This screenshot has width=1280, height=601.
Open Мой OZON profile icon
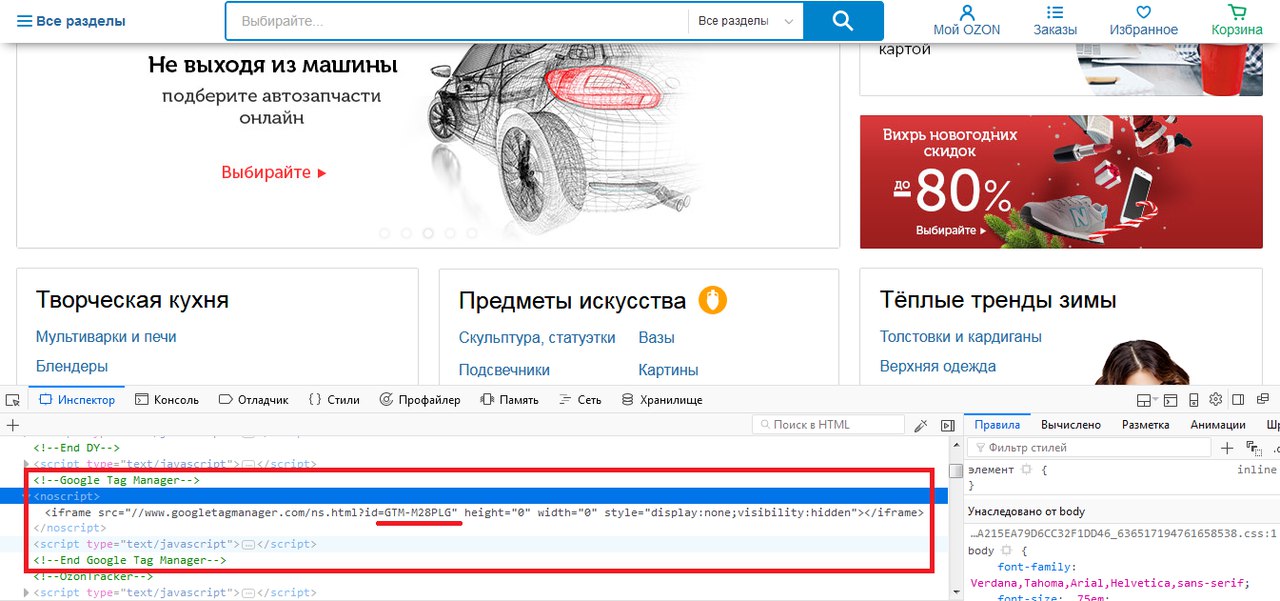[967, 13]
